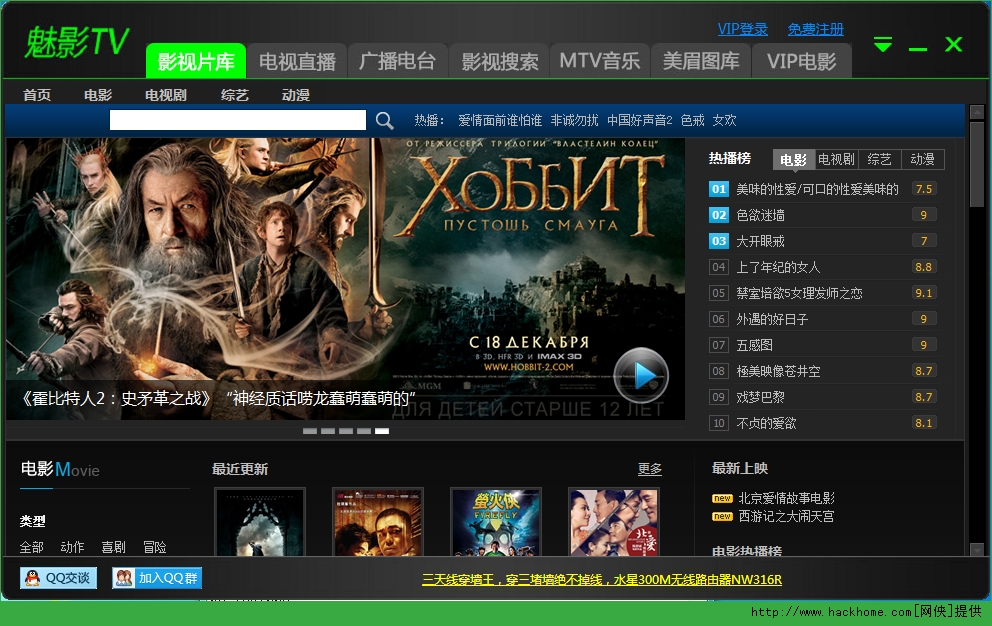Select the 动漫 tab in 热播榜

pyautogui.click(x=922, y=160)
